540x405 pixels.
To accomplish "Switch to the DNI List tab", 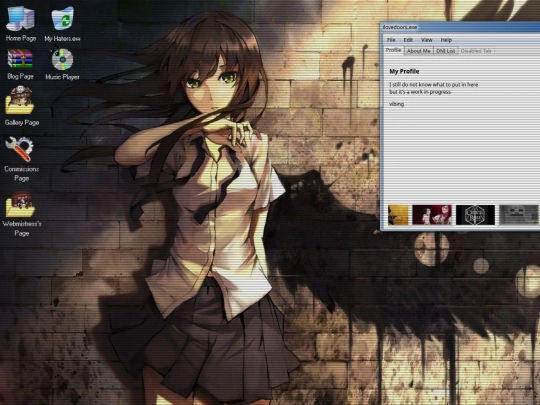I will tap(446, 51).
